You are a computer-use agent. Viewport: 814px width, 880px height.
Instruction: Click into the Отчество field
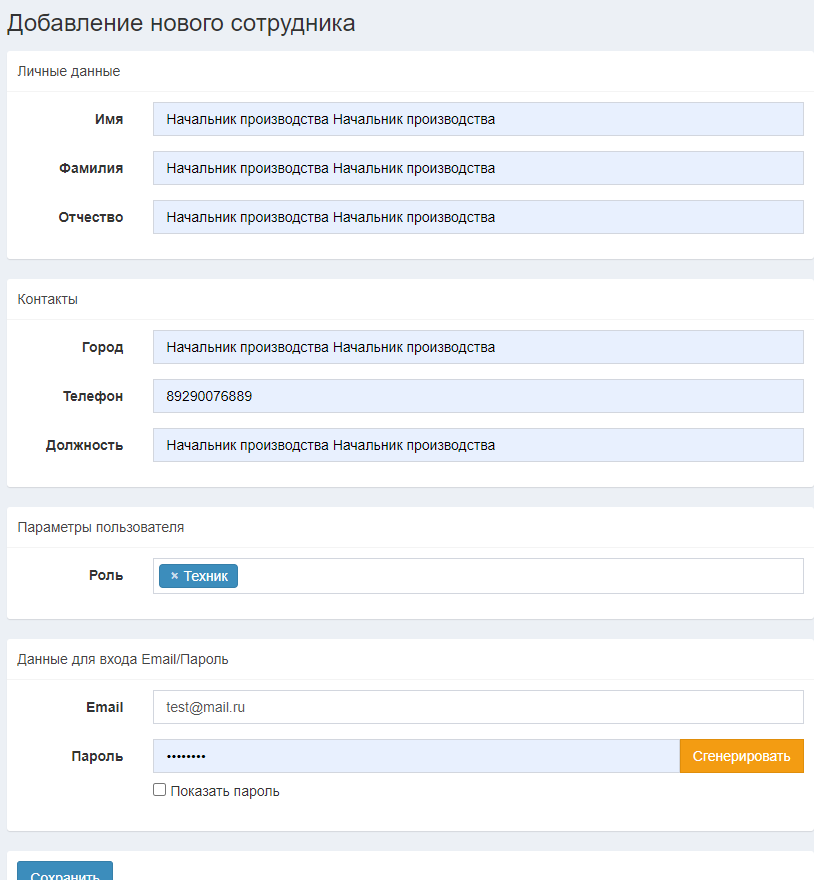478,217
